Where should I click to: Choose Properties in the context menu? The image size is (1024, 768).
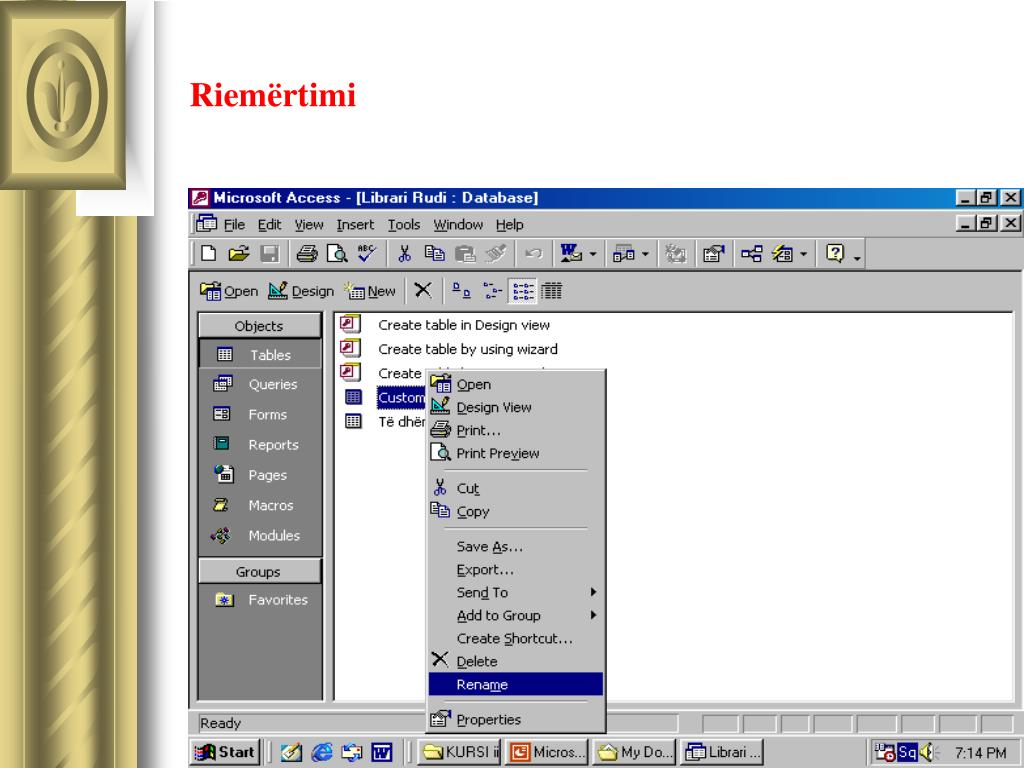pyautogui.click(x=515, y=719)
